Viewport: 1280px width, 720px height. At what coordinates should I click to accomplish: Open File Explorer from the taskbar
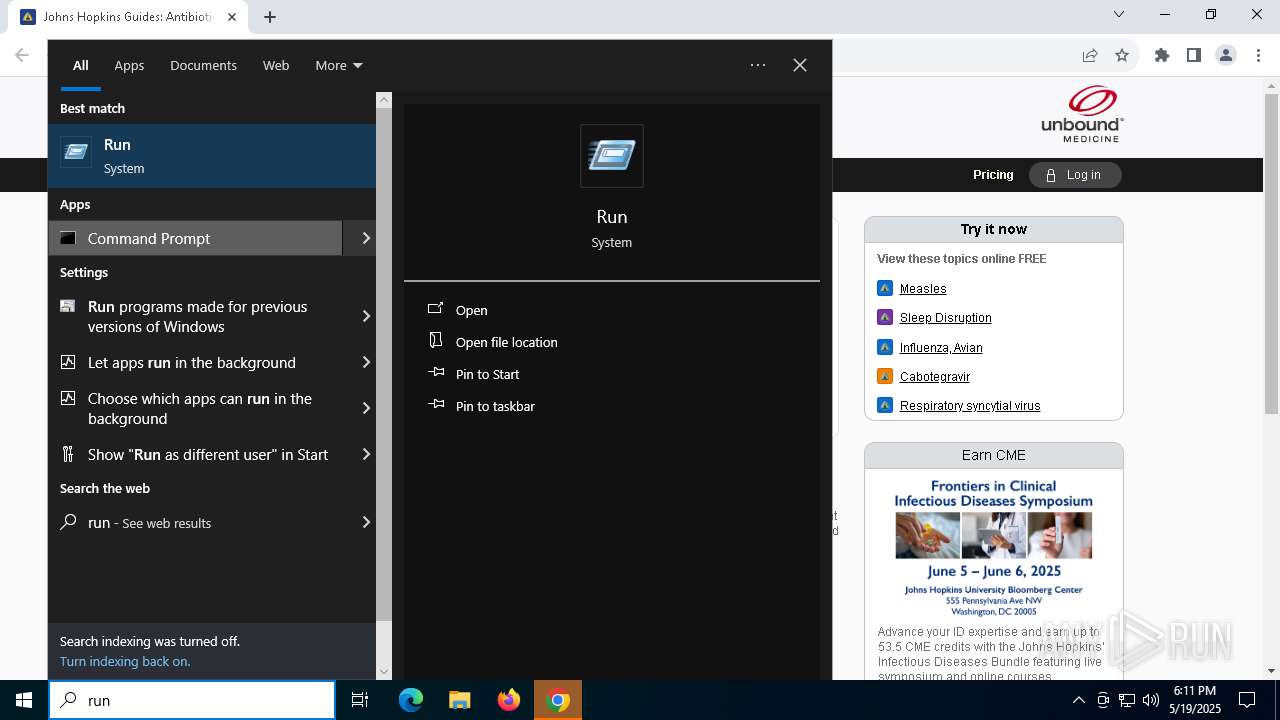(459, 700)
